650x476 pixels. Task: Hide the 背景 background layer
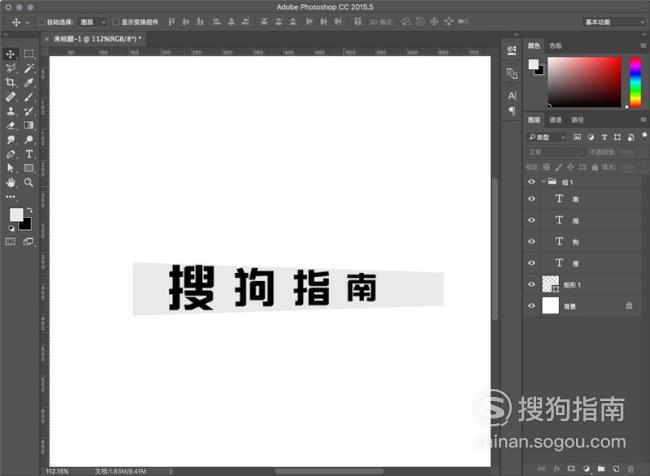[531, 306]
